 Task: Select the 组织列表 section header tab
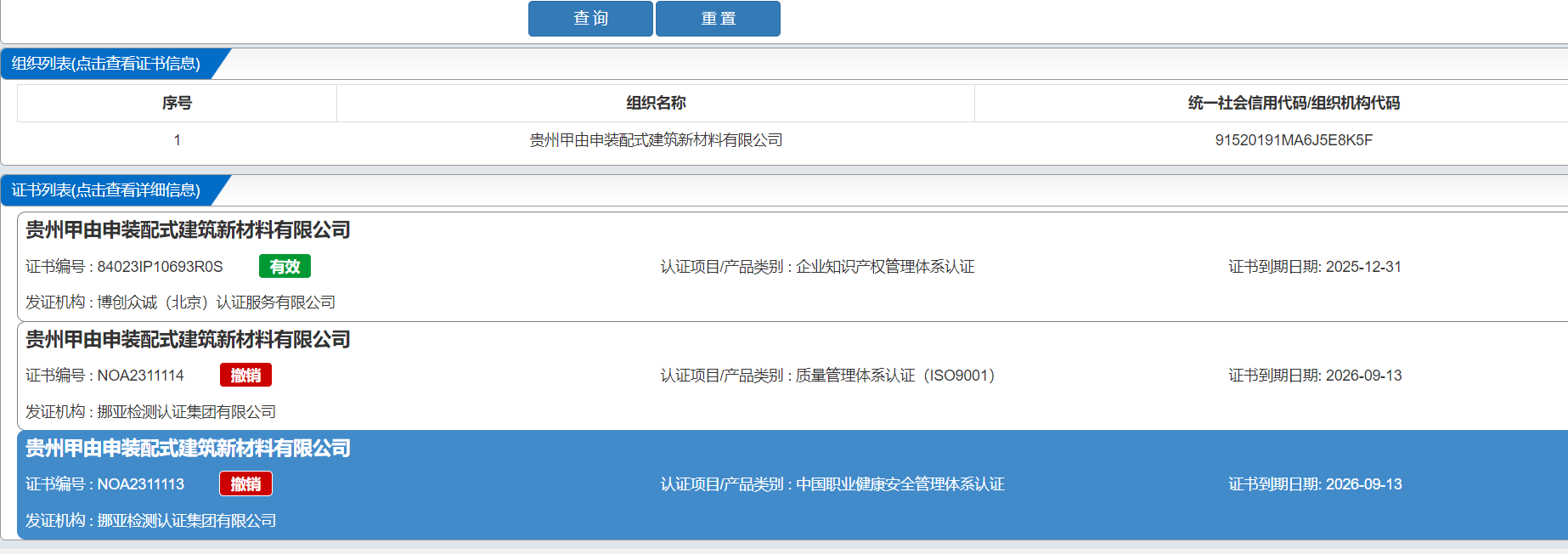(x=107, y=64)
